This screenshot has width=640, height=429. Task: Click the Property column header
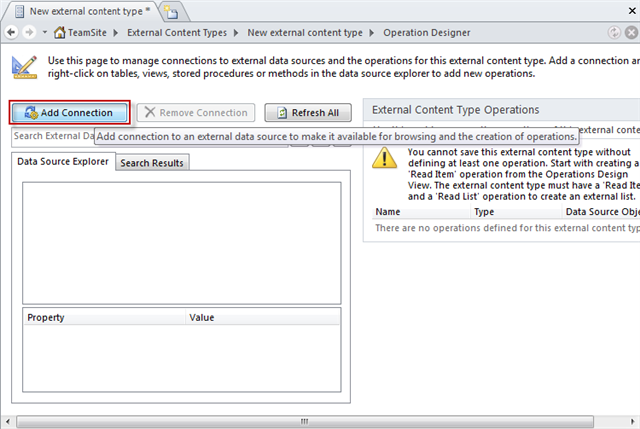(x=105, y=318)
